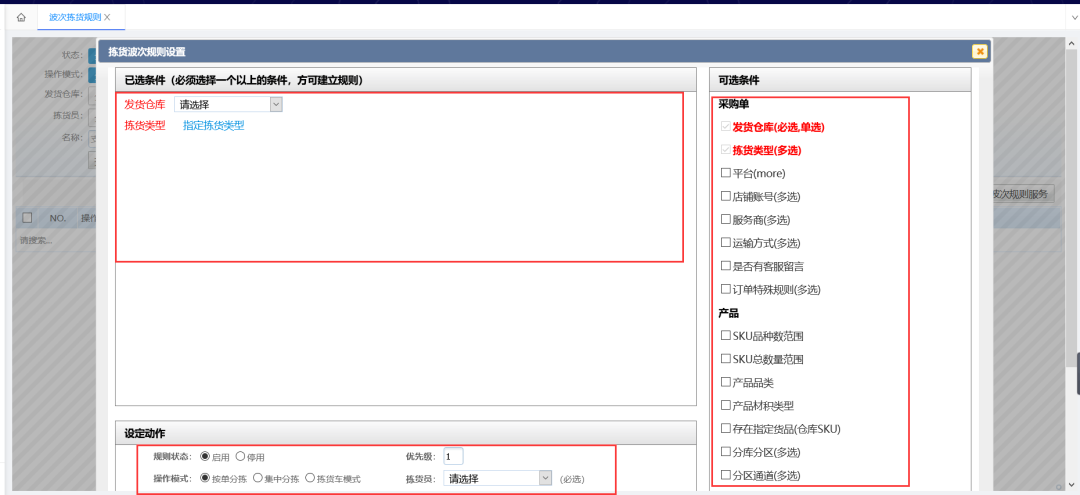
Task: Enable the 店铺账号(多选) checkbox
Action: tap(726, 196)
